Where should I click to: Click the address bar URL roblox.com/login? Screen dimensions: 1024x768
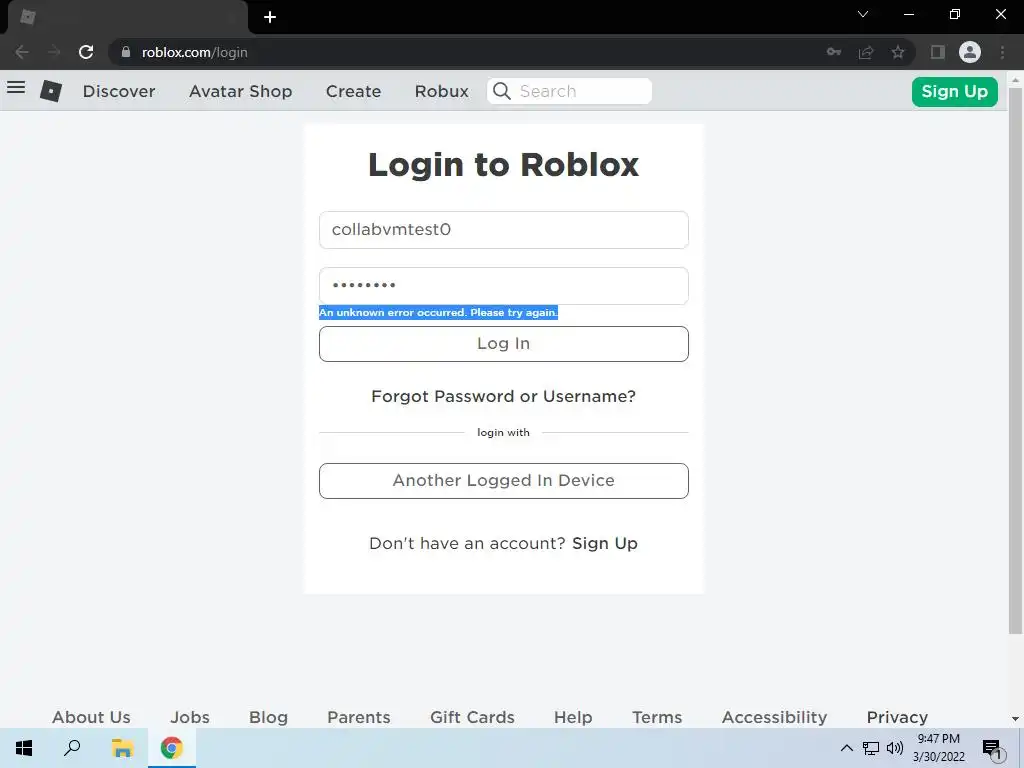click(x=195, y=52)
